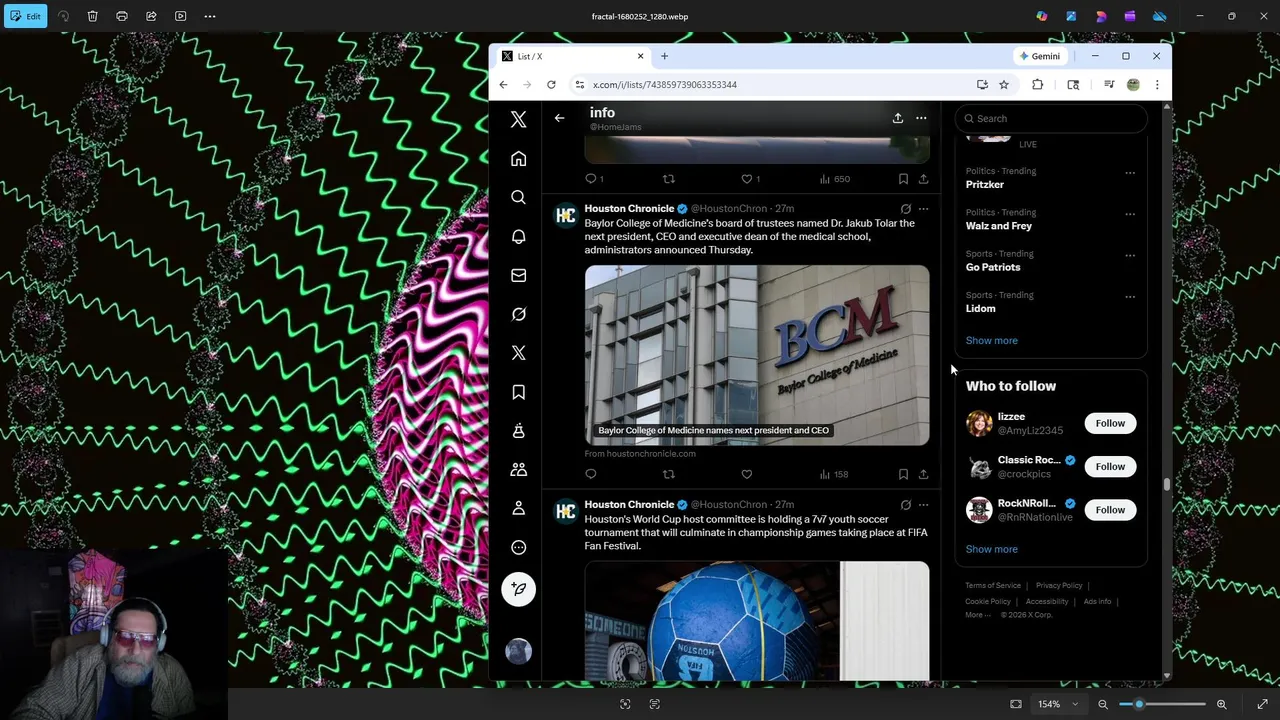Open the Pritzker trending topic
Viewport: 1280px width, 720px height.
coord(984,185)
